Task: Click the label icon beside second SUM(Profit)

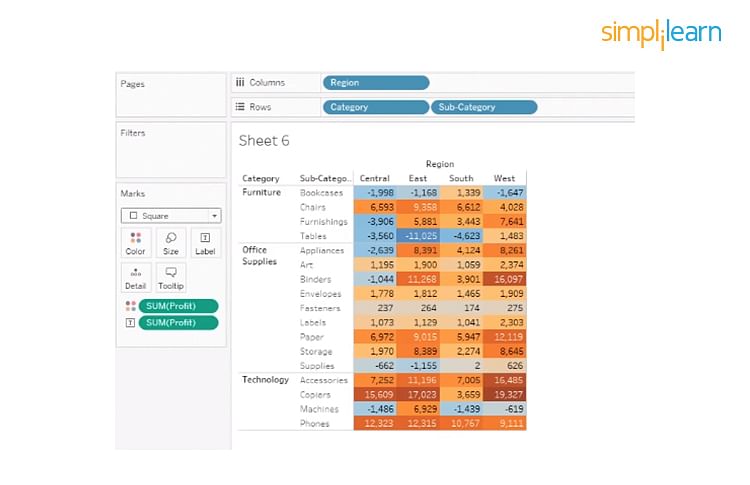Action: point(130,323)
